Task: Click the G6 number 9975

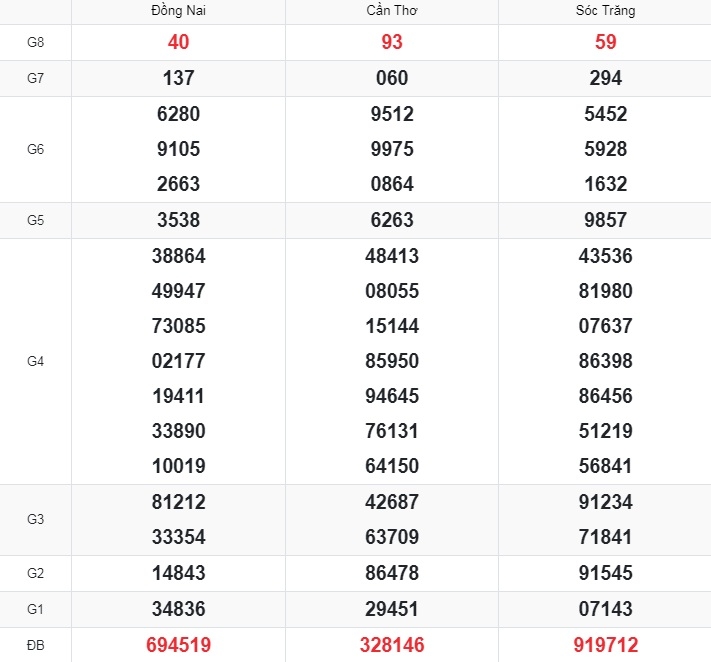Action: pyautogui.click(x=392, y=149)
